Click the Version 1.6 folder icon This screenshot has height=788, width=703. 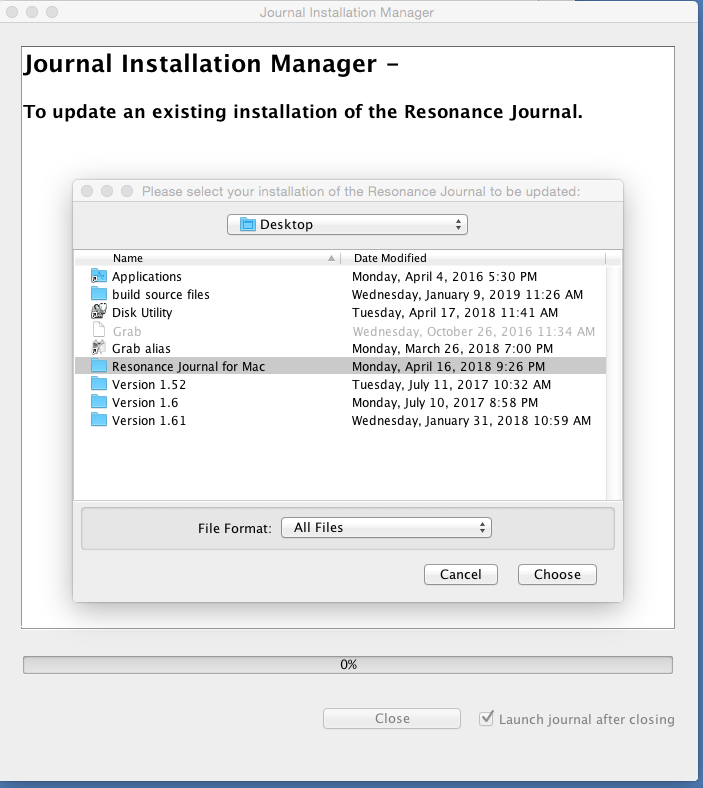pos(99,402)
